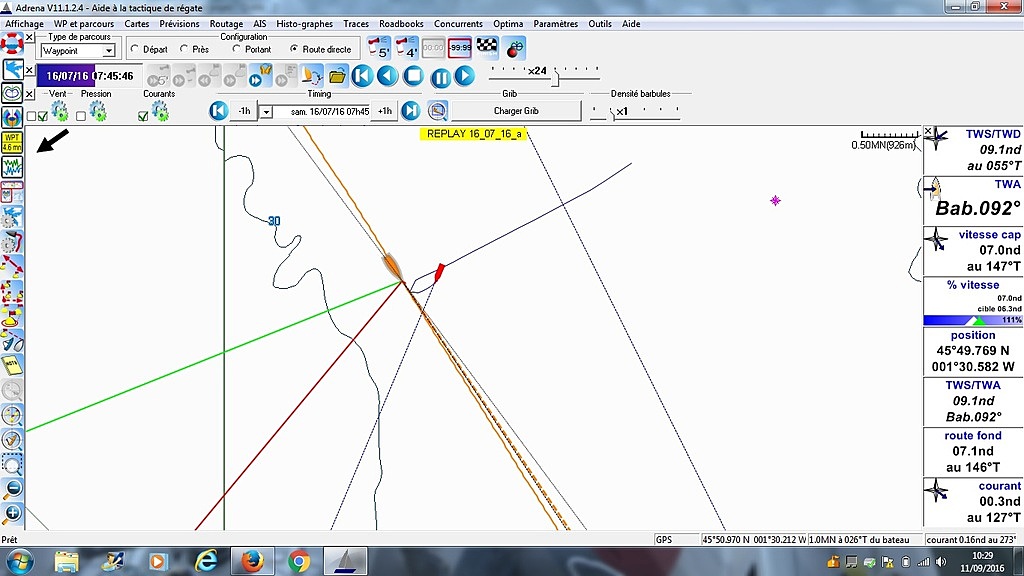Select the Départ radio button
This screenshot has height=576, width=1024.
click(135, 49)
